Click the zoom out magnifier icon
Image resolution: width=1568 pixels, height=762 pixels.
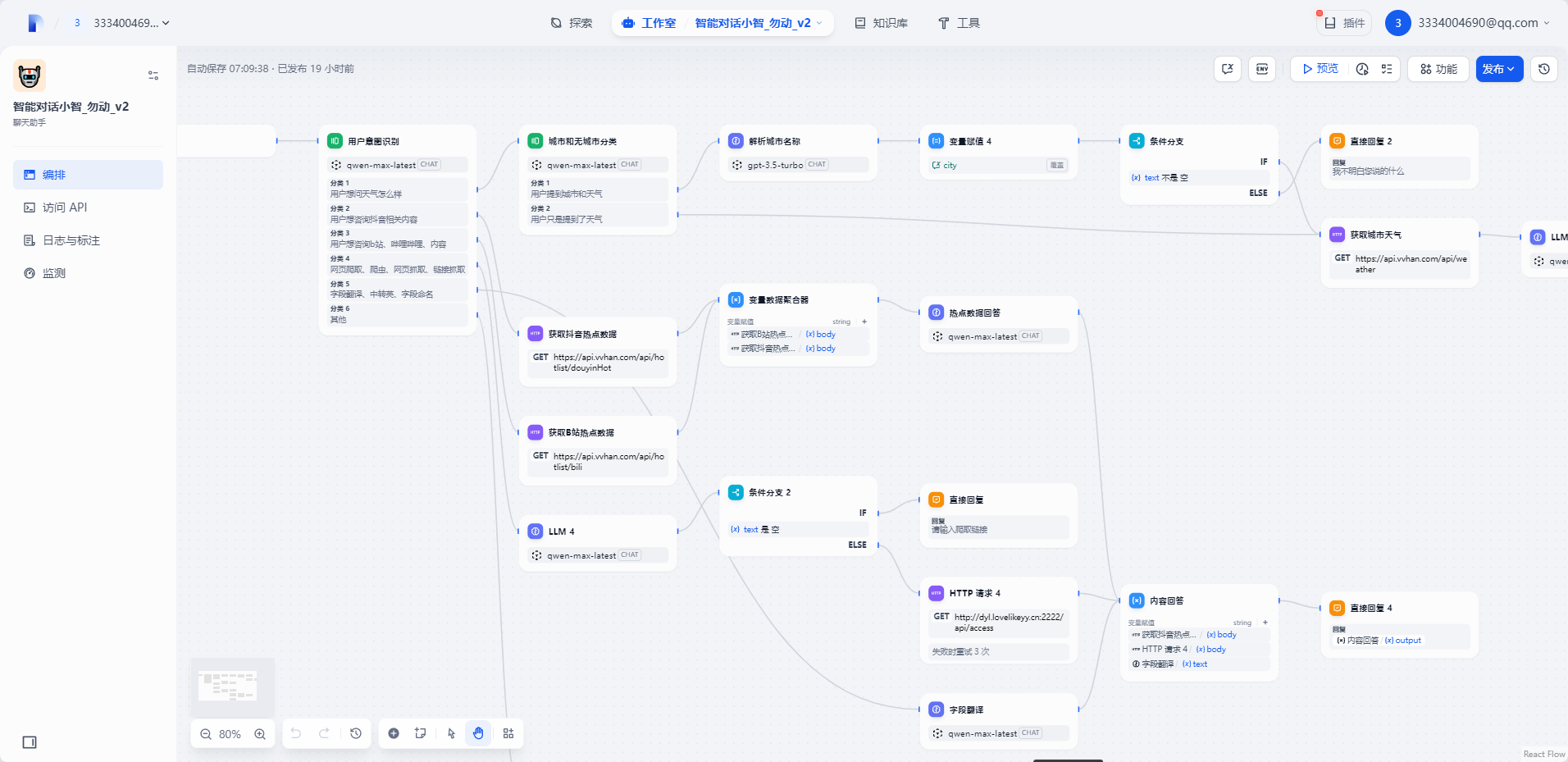[206, 734]
